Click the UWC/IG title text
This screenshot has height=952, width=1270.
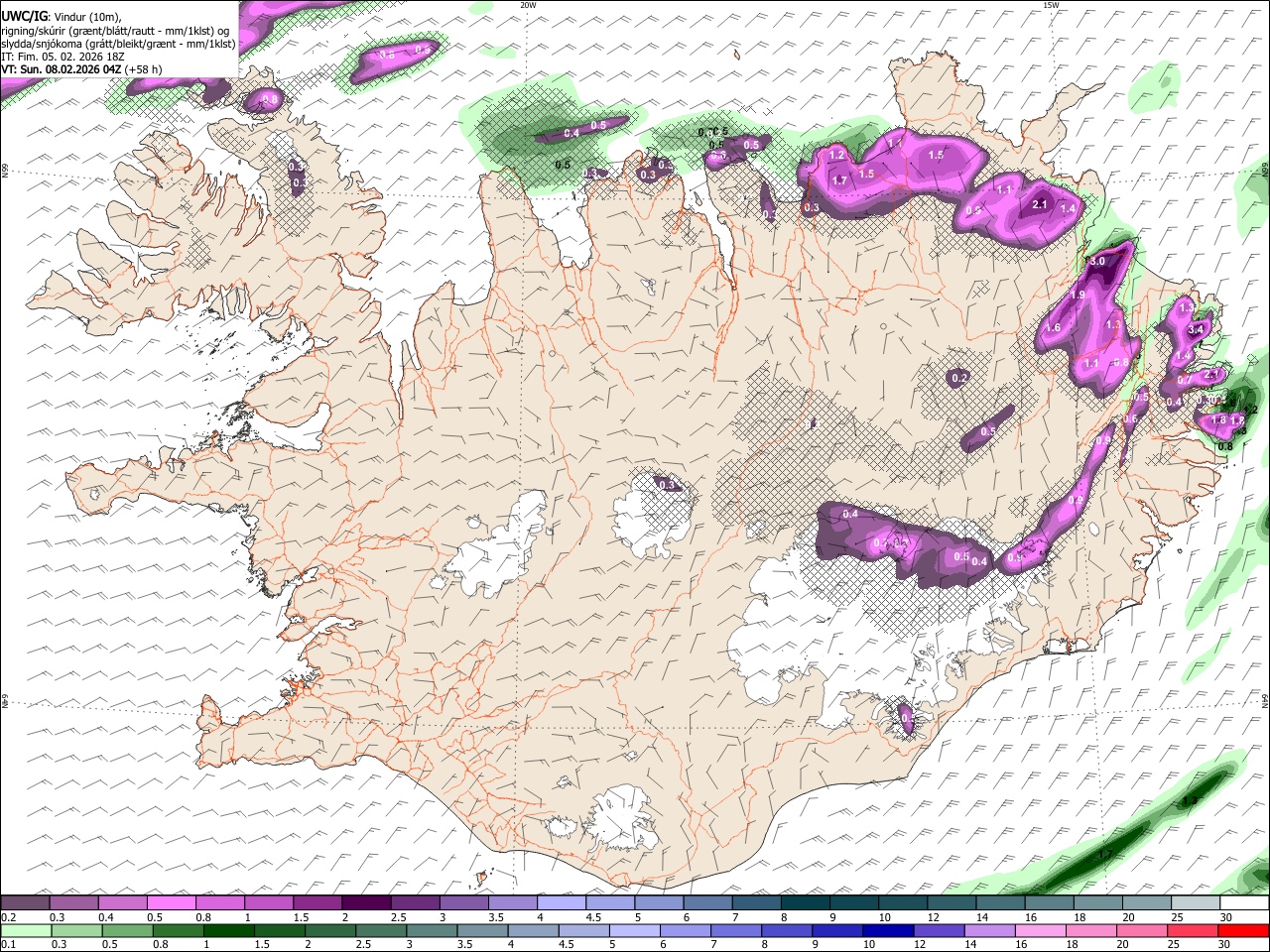point(23,16)
